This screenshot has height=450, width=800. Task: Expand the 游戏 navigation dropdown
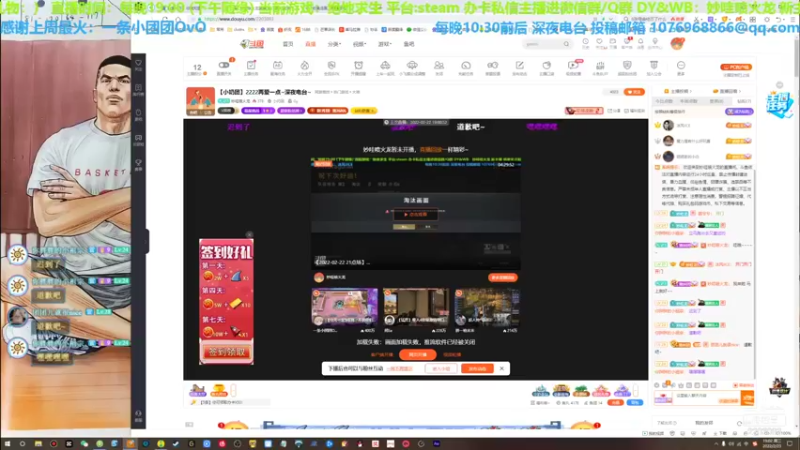(x=384, y=44)
